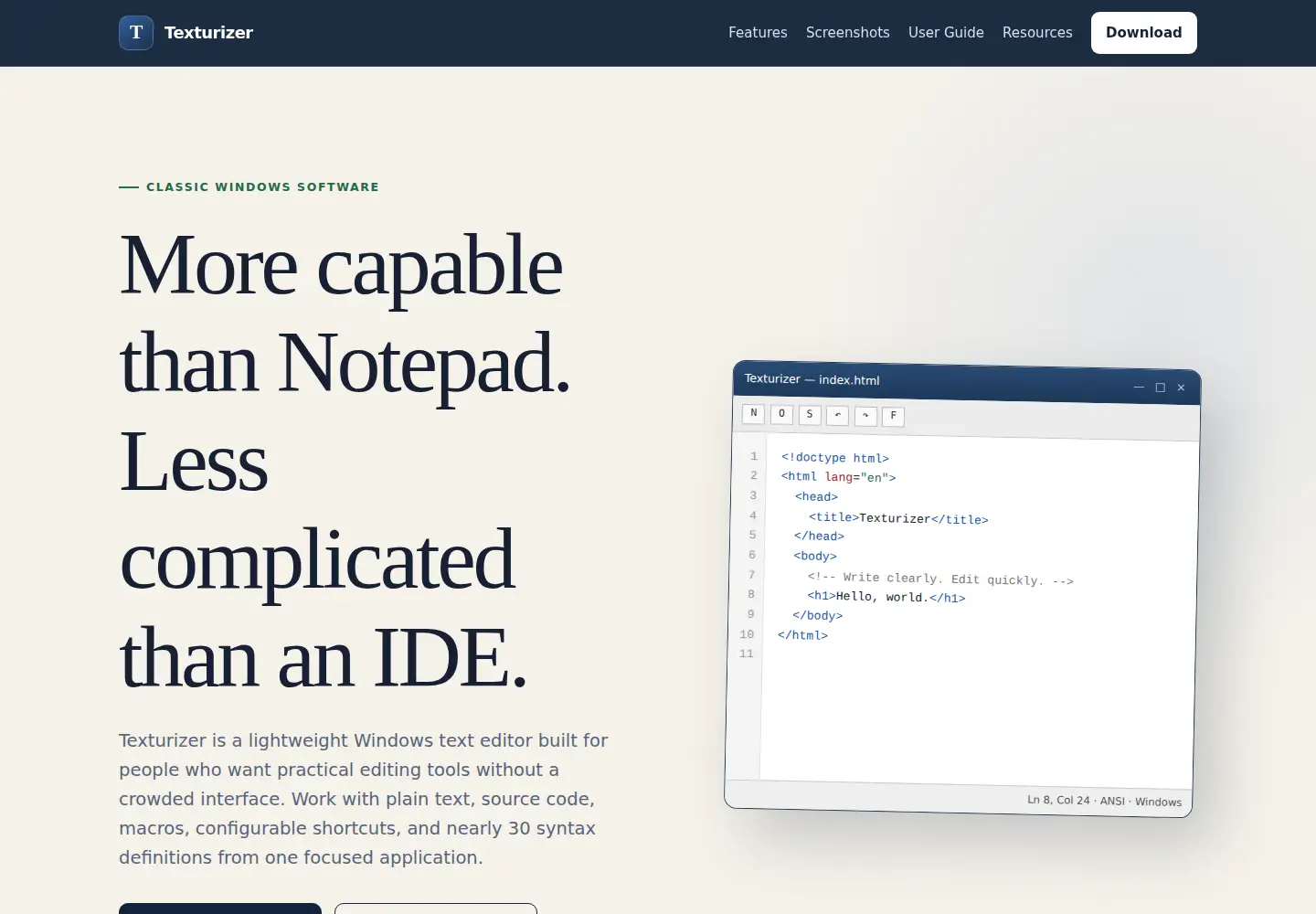Open the Screenshots nav item
This screenshot has width=1316, height=914.
(x=848, y=33)
